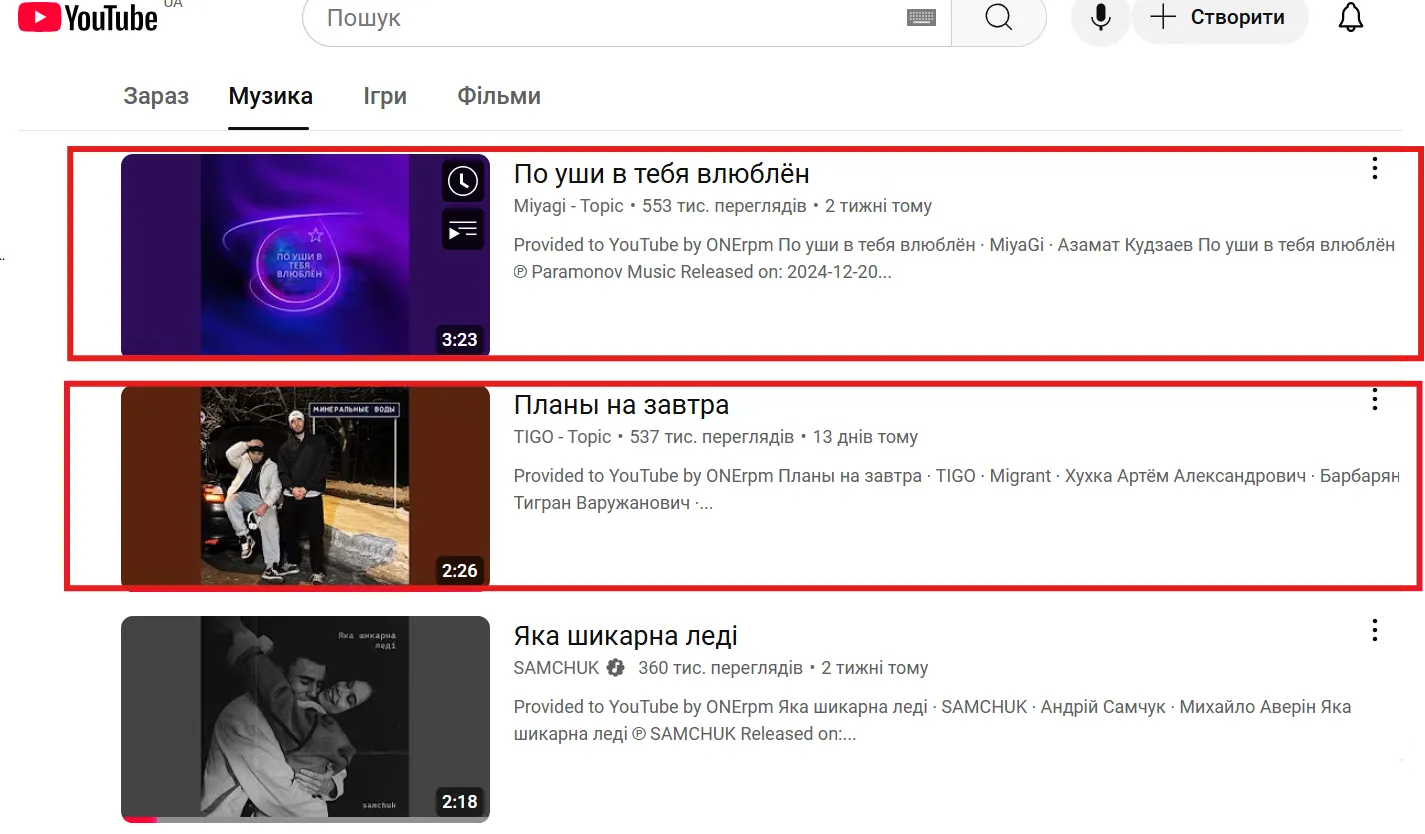Open options menu for 'Яка шикарна леді'
Image resolution: width=1425 pixels, height=834 pixels.
tap(1375, 631)
